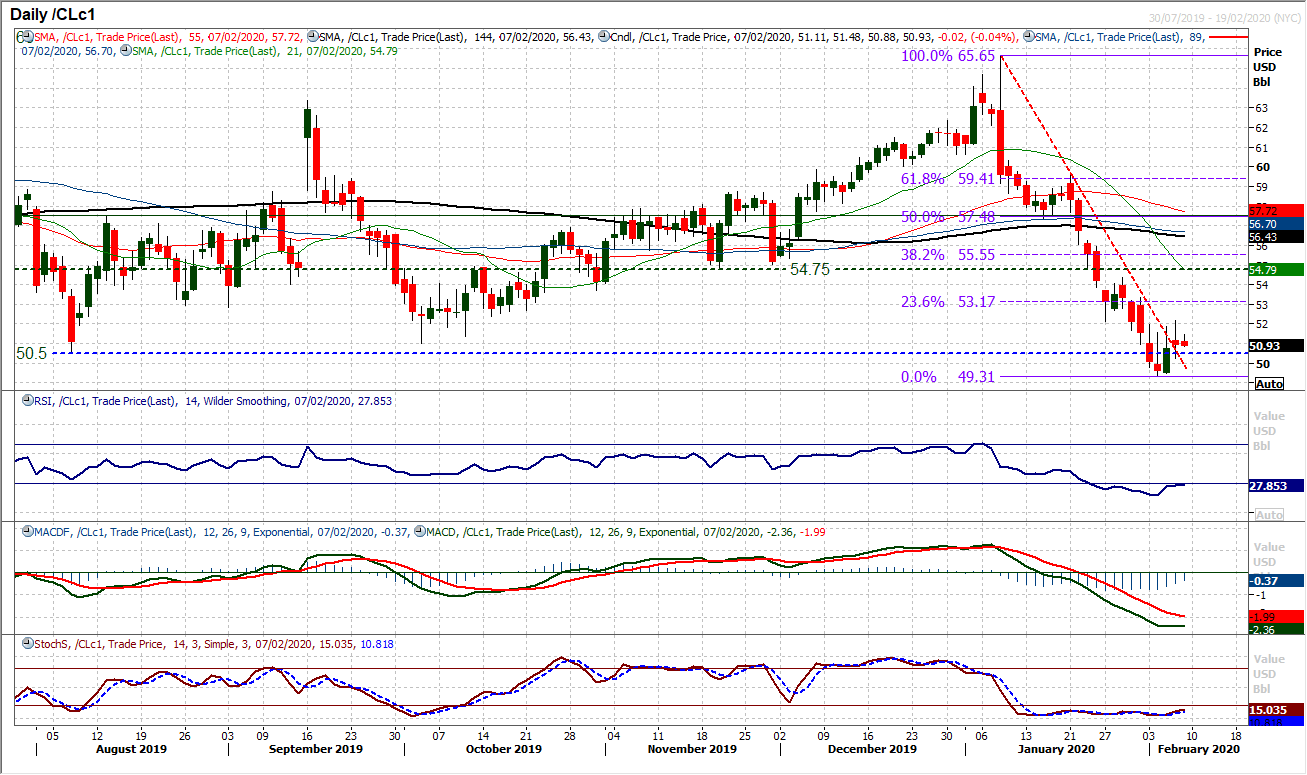The image size is (1307, 775).
Task: Open the 30/07/2019 - 19/02/2020 date range
Action: click(1225, 14)
